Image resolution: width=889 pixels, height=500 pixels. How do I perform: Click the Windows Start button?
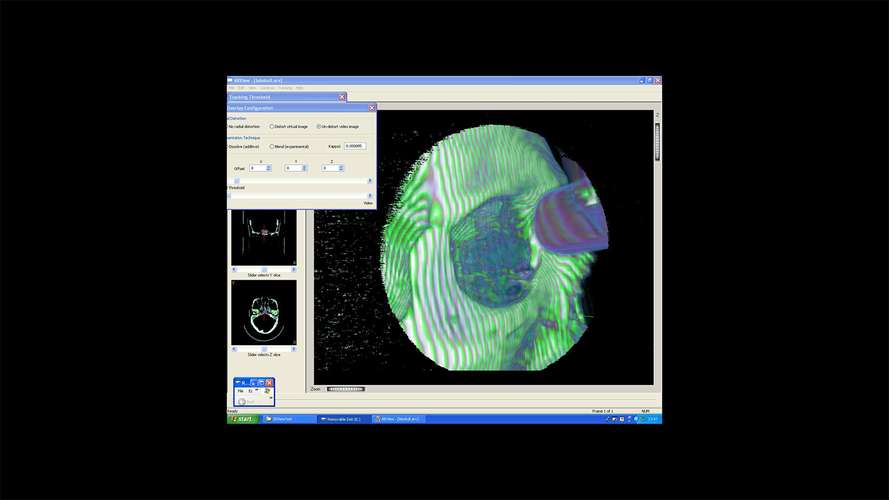[x=242, y=419]
